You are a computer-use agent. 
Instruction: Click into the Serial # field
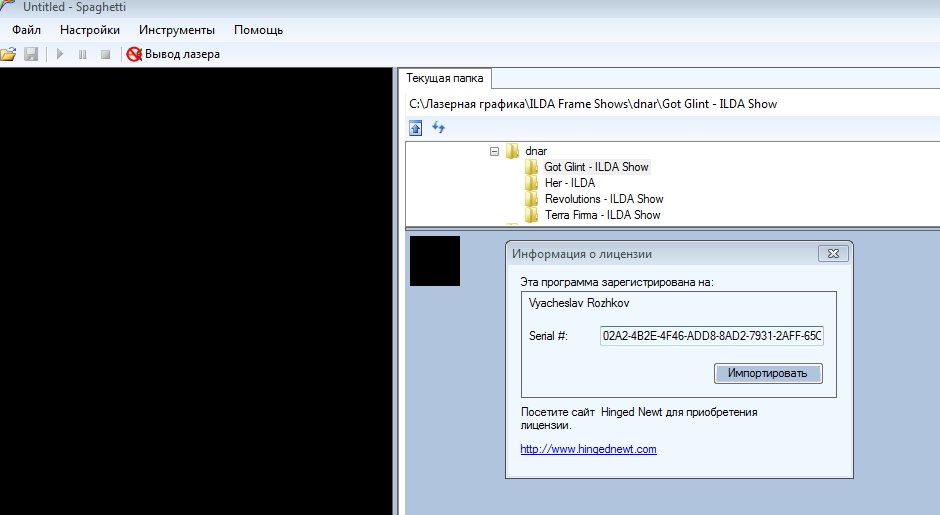[x=711, y=336]
